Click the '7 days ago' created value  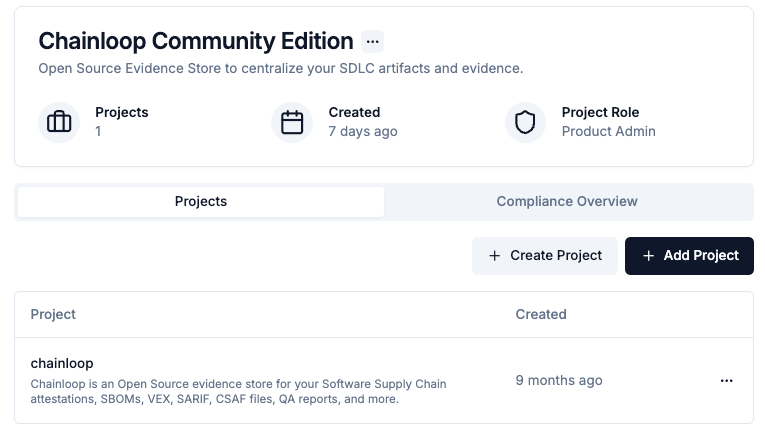pos(363,131)
